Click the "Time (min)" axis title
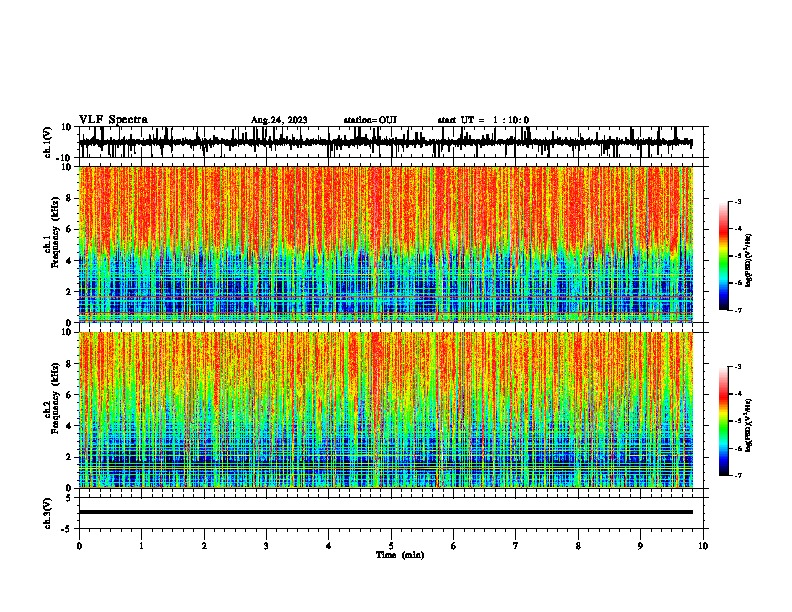This screenshot has height=612, width=792. click(400, 555)
